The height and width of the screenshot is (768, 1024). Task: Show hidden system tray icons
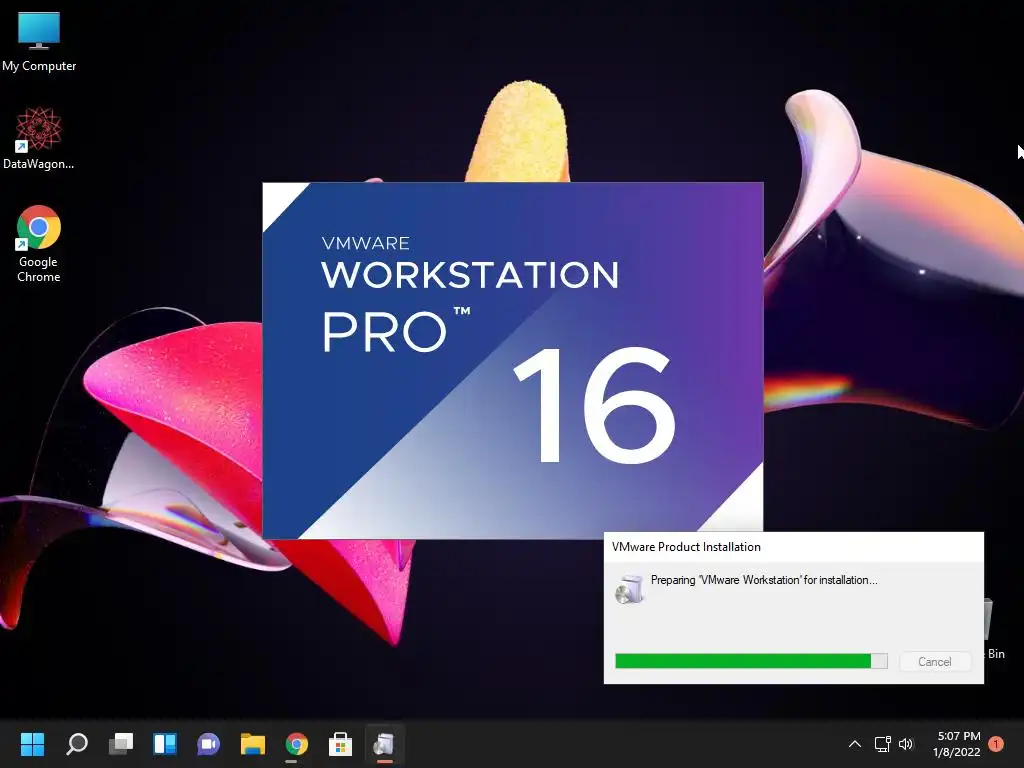tap(854, 744)
